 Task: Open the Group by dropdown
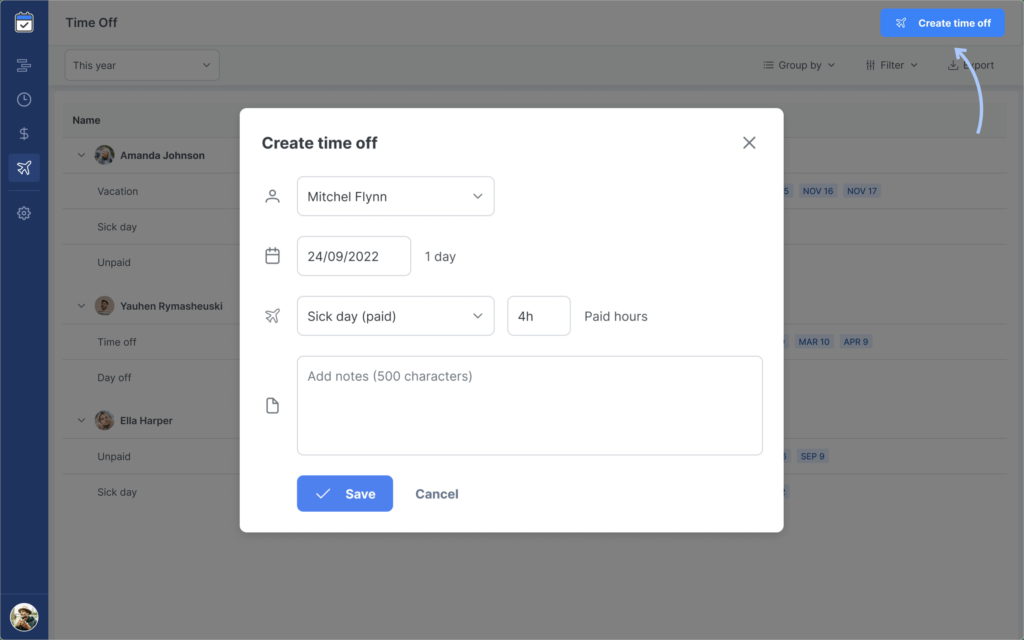click(x=795, y=64)
